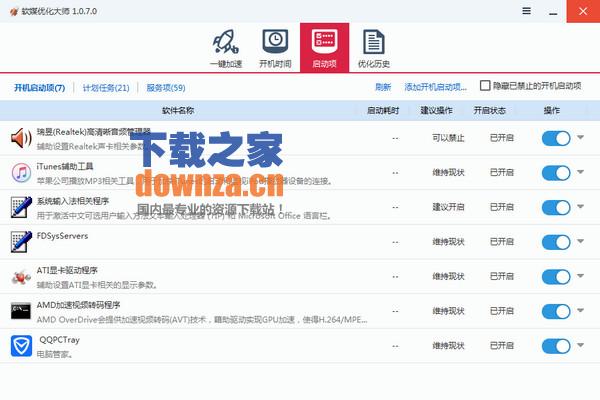The height and width of the screenshot is (400, 600).
Task: Switch to 计划任务(21) sub-tab
Action: coord(106,88)
